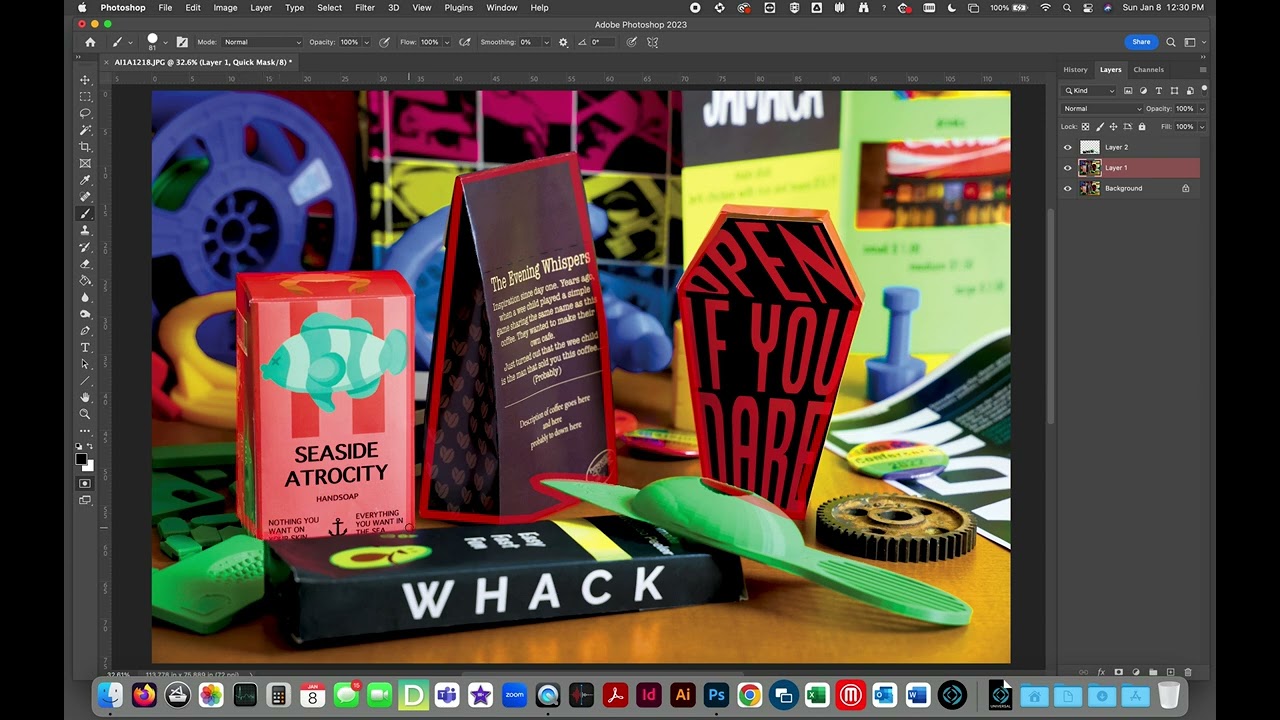Select the Type tool
Image resolution: width=1280 pixels, height=720 pixels.
85,347
